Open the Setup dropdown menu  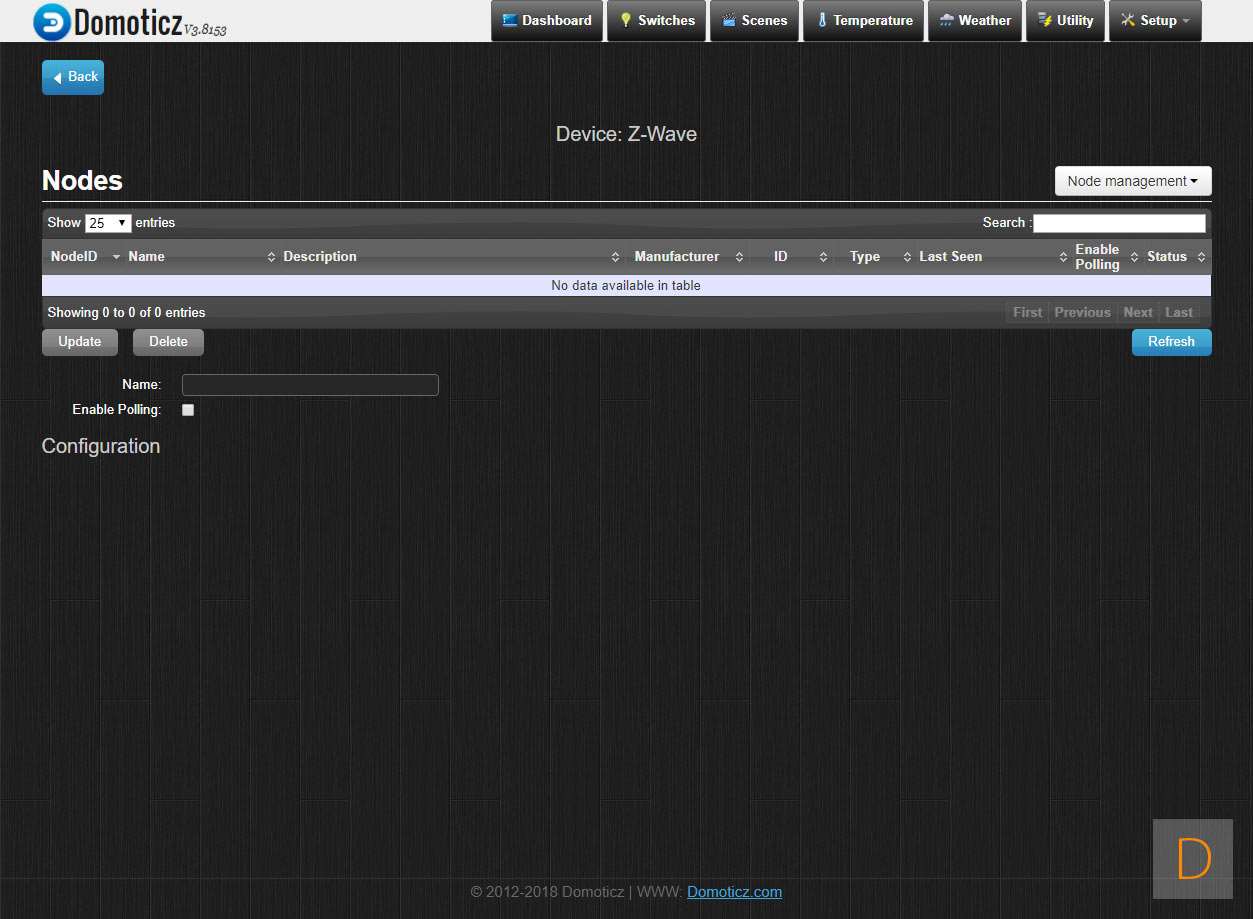click(x=1155, y=20)
